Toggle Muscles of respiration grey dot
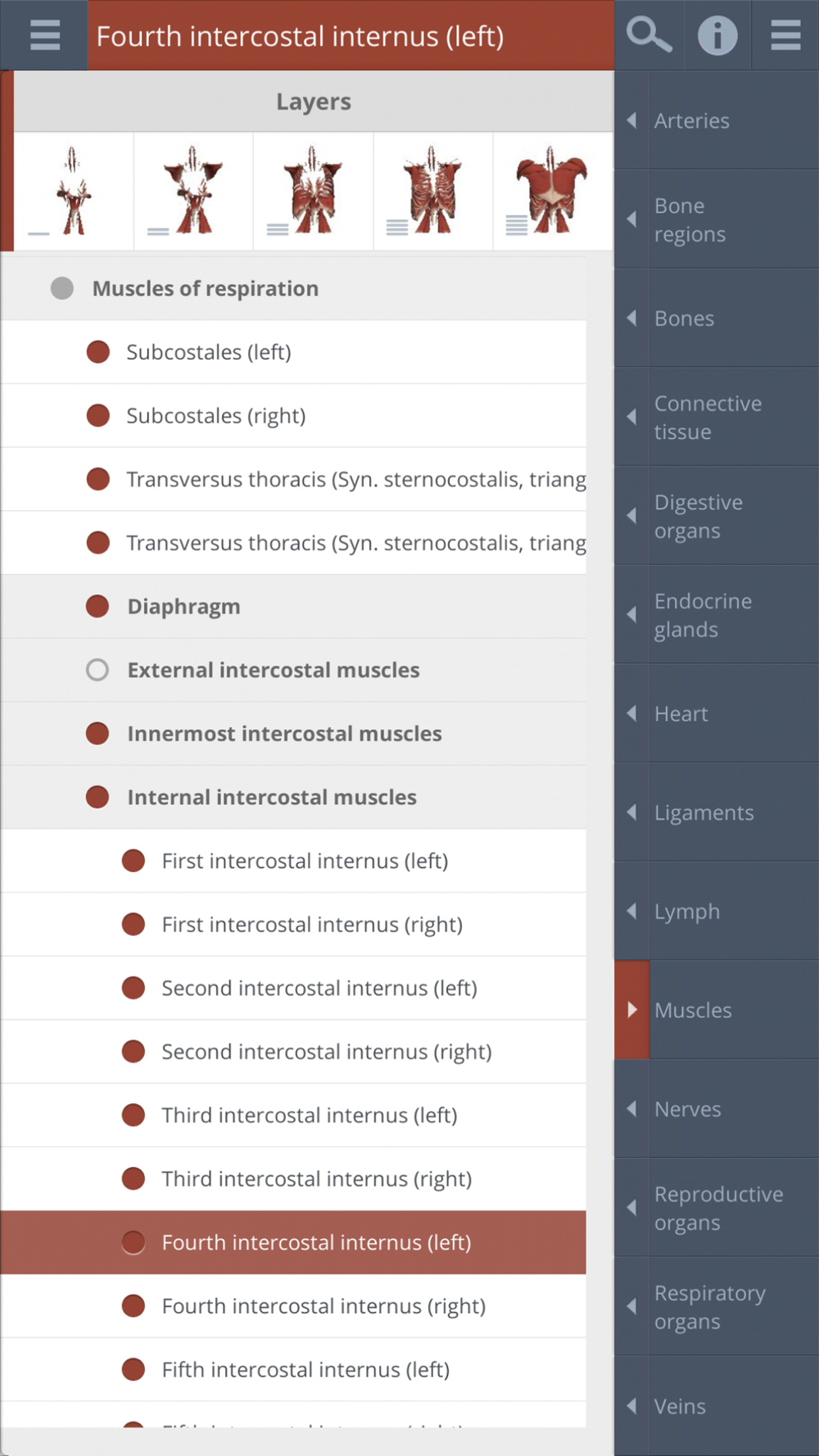This screenshot has height=1456, width=819. 62,288
